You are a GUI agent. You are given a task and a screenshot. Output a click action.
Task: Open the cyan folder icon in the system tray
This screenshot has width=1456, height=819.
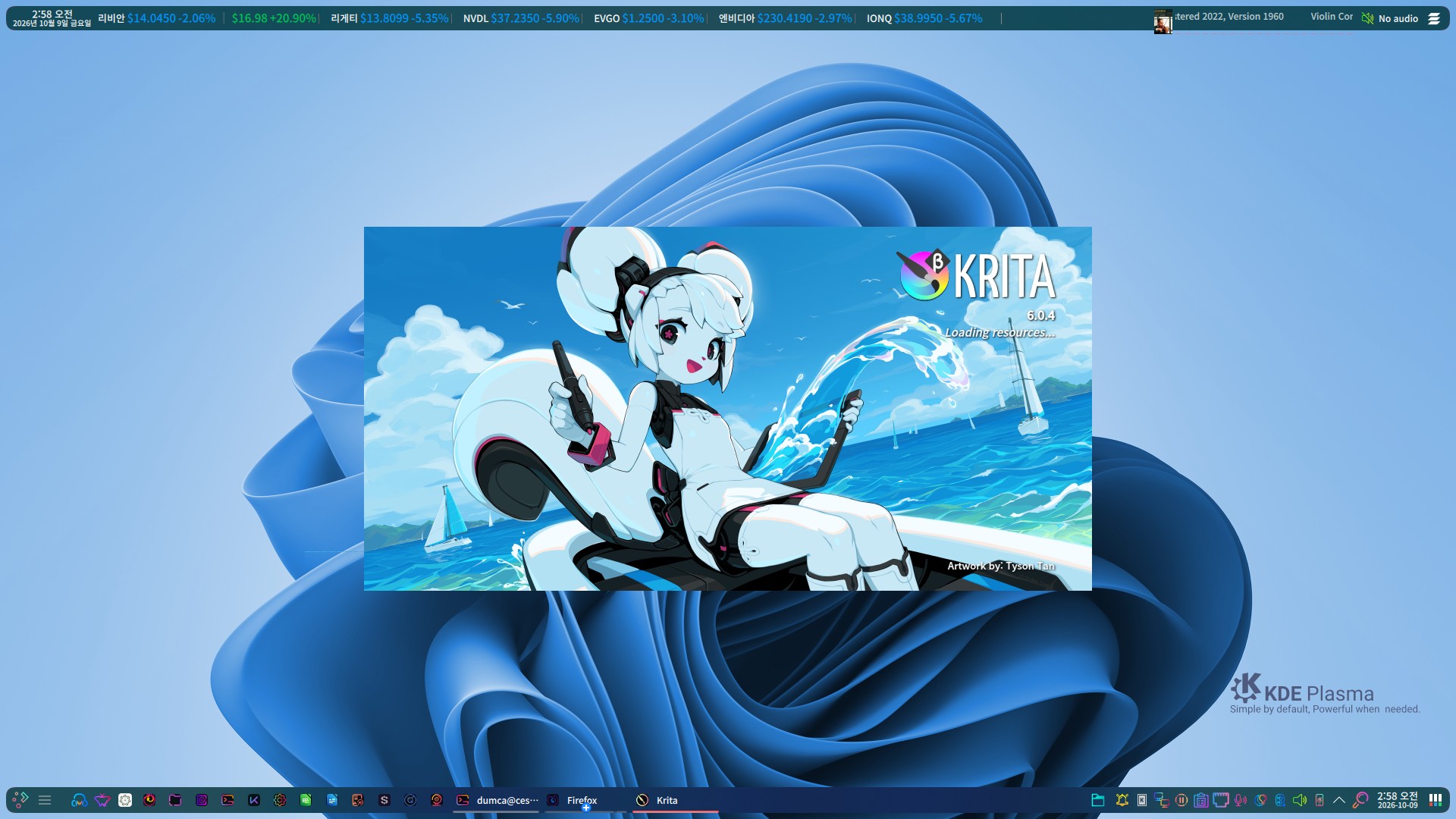pos(1097,800)
